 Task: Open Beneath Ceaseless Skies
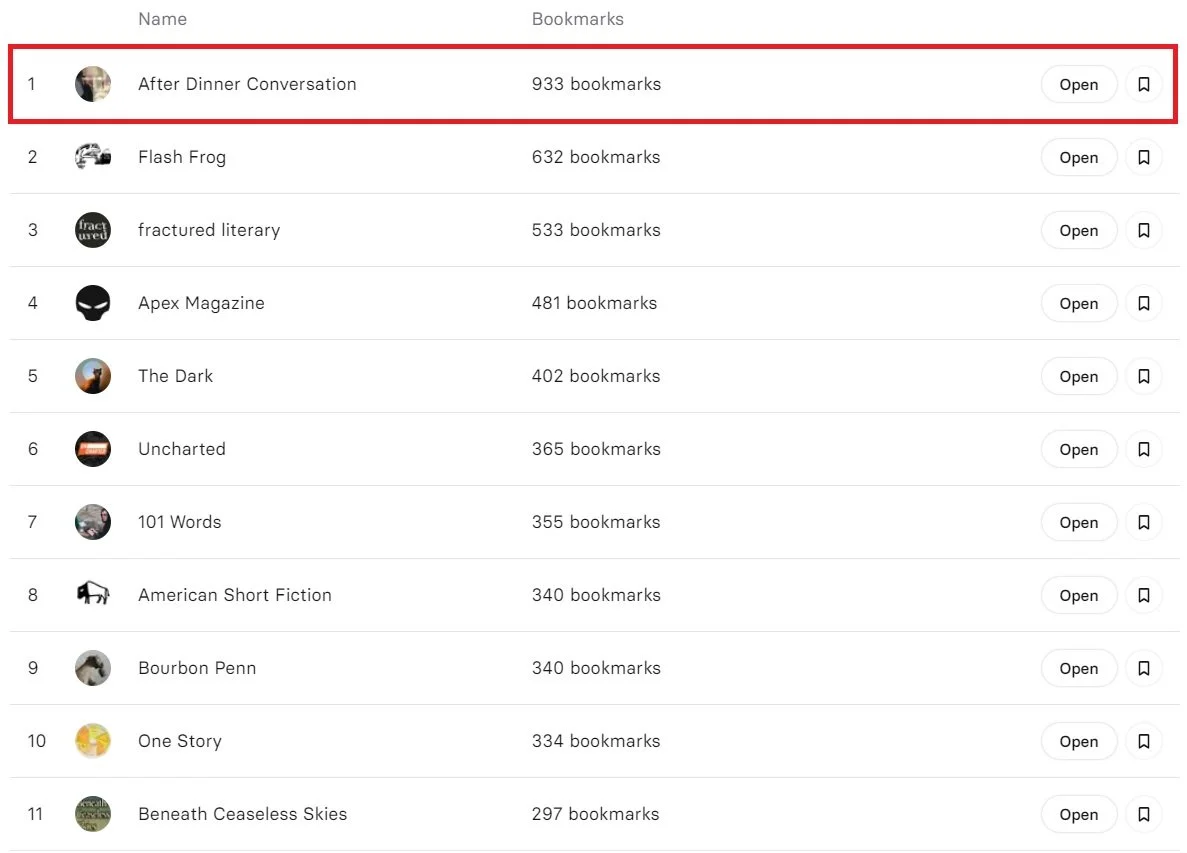pos(1079,814)
